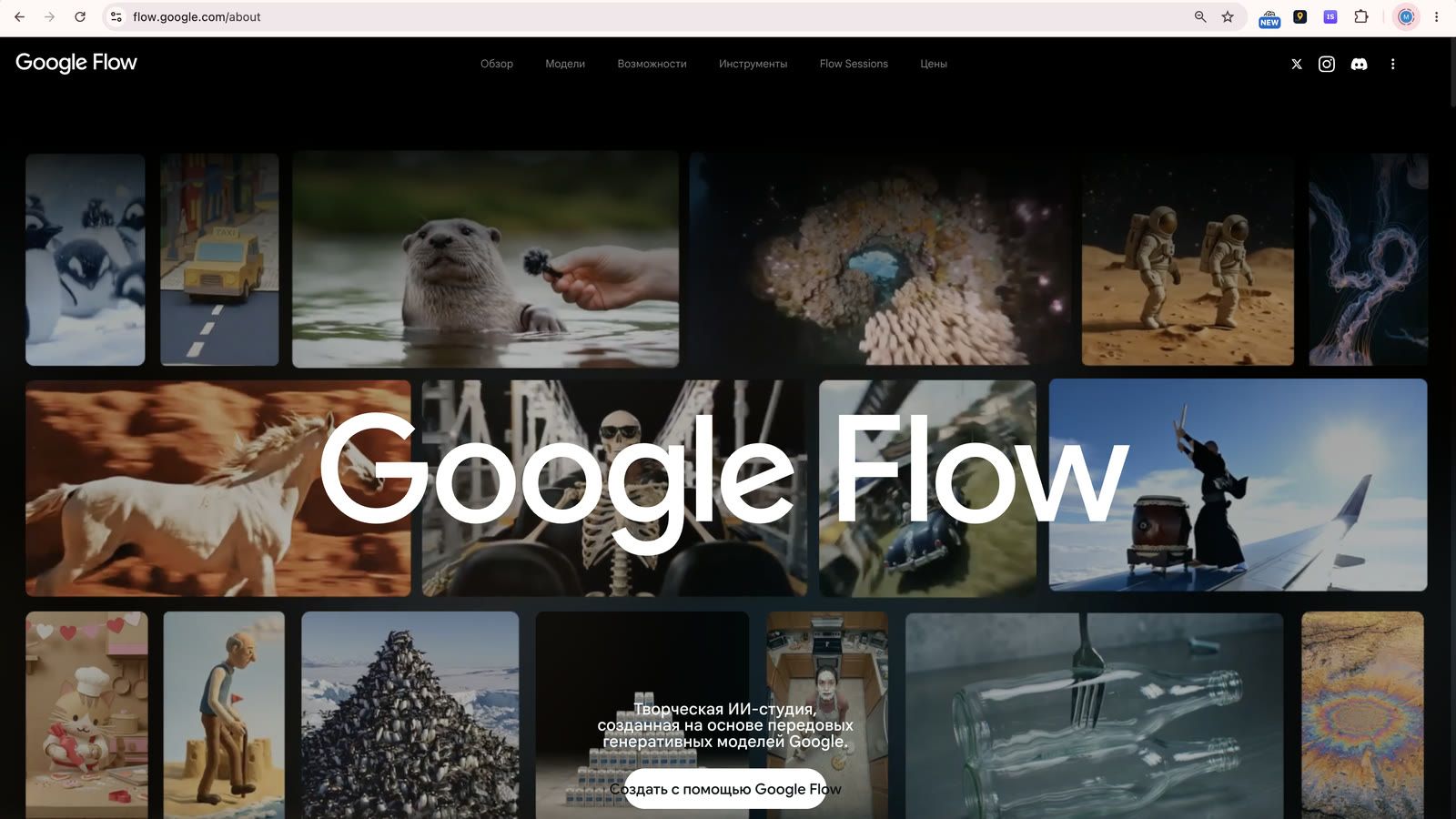The width and height of the screenshot is (1456, 819).
Task: Open the X (Twitter) social link
Action: pos(1297,64)
